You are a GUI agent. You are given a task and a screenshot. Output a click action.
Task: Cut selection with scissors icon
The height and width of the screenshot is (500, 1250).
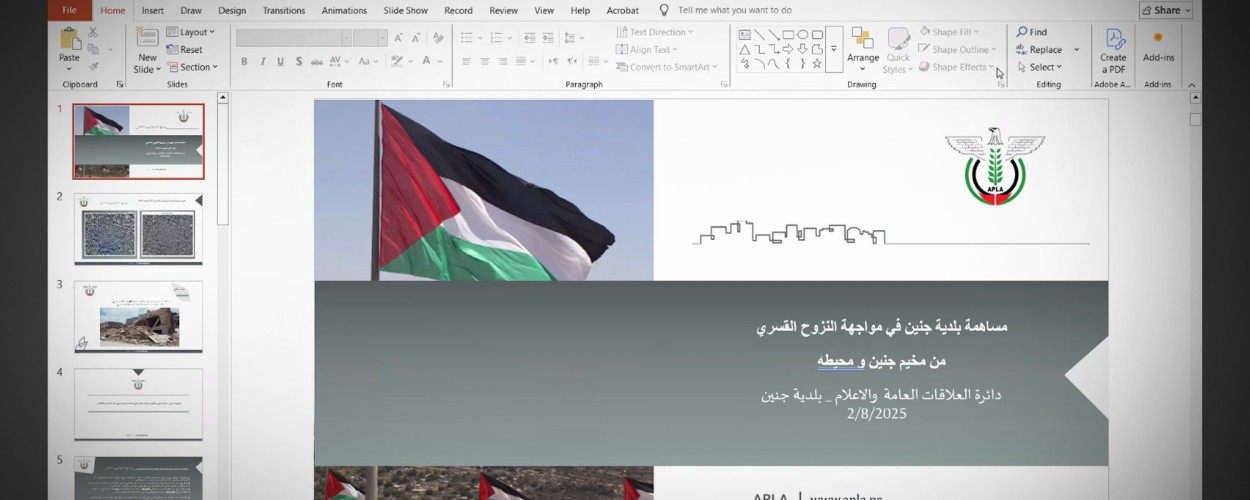93,32
